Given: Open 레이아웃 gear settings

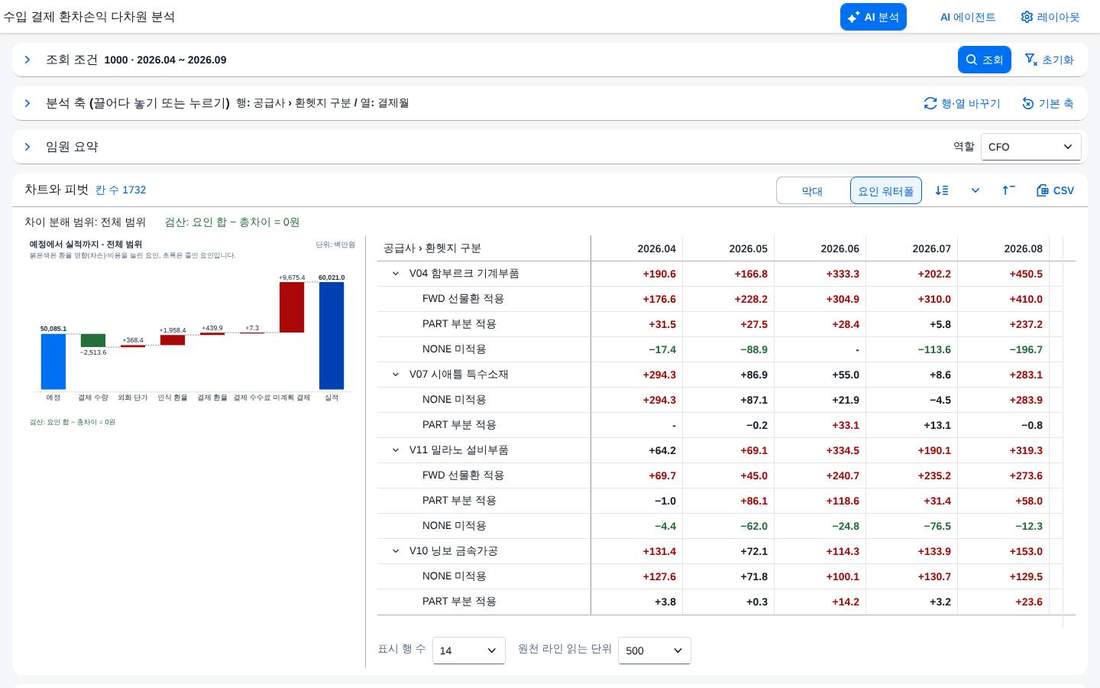Looking at the screenshot, I should tap(1049, 17).
